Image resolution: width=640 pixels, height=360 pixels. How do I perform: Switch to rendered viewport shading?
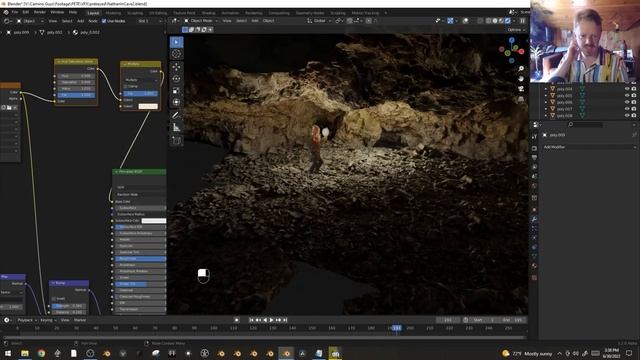point(508,21)
